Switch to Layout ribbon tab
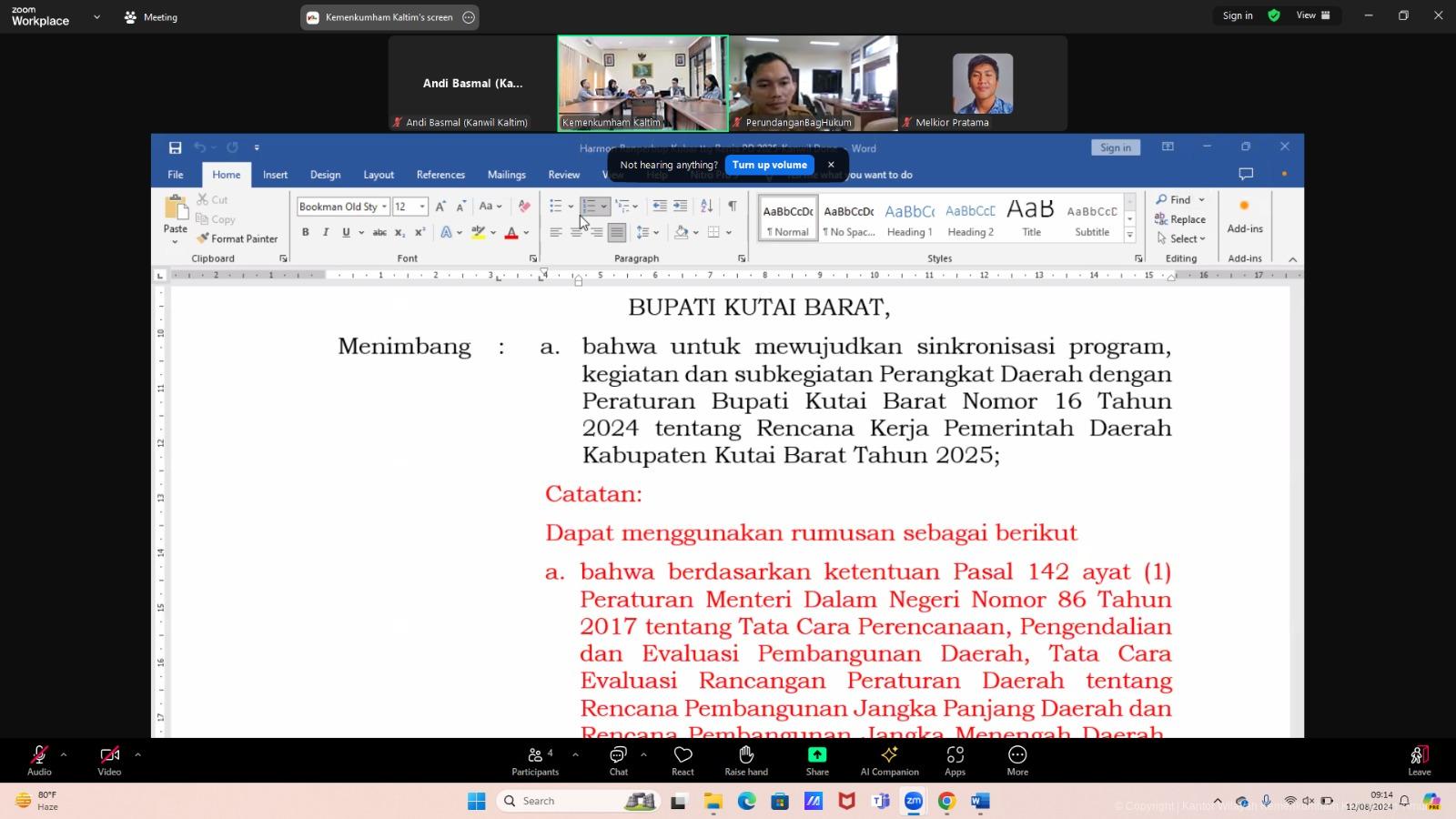 pos(379,175)
